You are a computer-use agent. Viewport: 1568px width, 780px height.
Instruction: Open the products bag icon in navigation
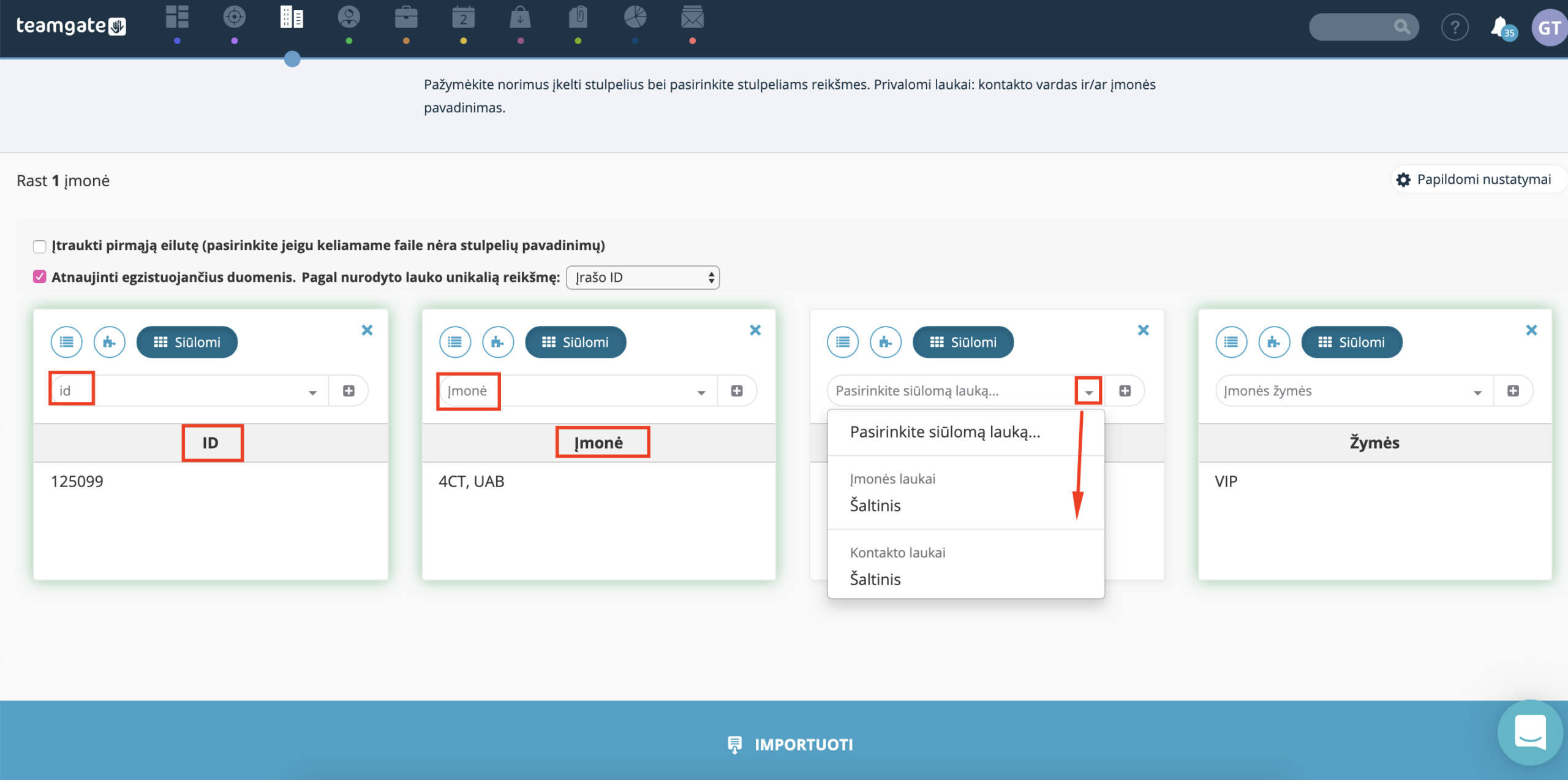pos(520,17)
